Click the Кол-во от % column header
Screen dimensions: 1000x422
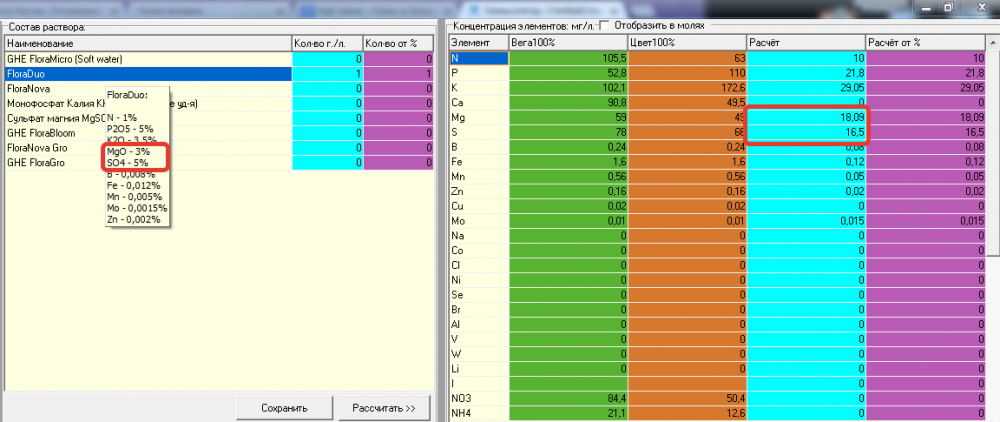[399, 43]
